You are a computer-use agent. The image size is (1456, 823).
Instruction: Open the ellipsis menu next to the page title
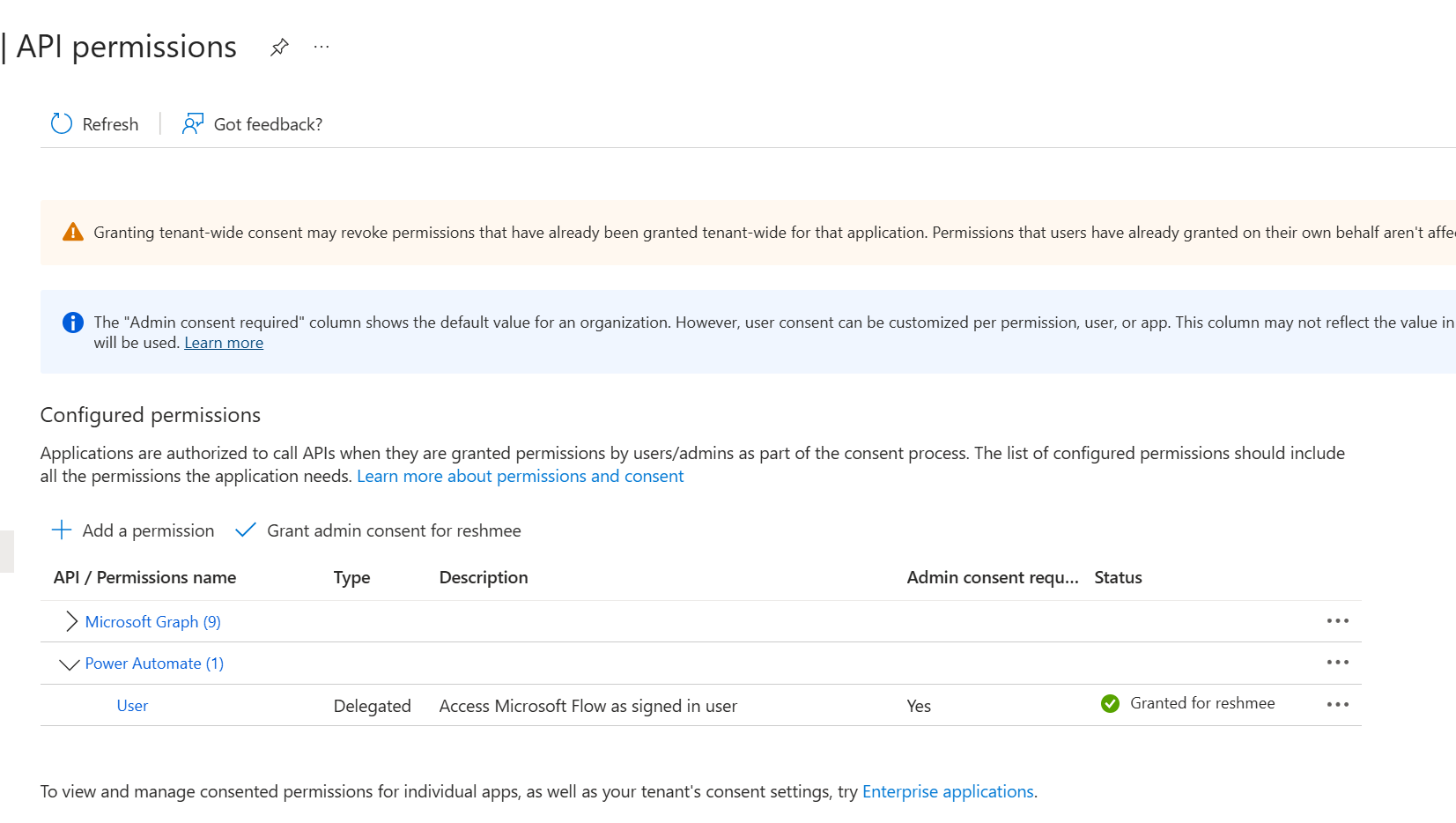coord(321,47)
